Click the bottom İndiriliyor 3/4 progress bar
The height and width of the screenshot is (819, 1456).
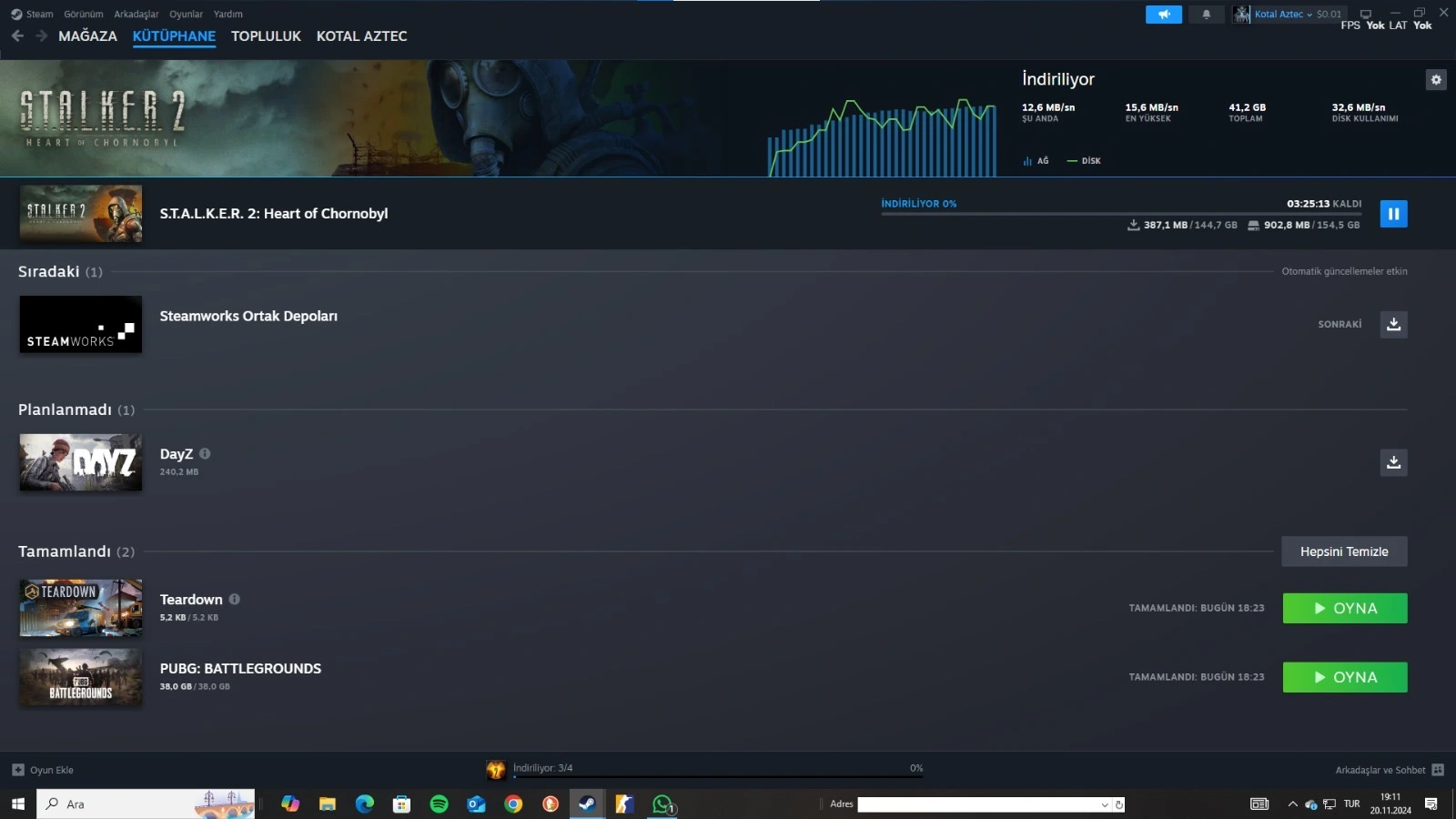[x=718, y=776]
